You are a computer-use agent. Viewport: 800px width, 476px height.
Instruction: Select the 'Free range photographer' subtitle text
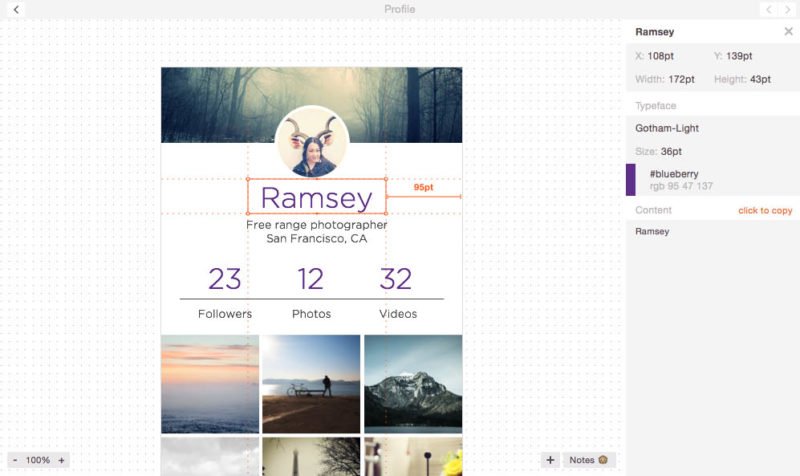316,225
